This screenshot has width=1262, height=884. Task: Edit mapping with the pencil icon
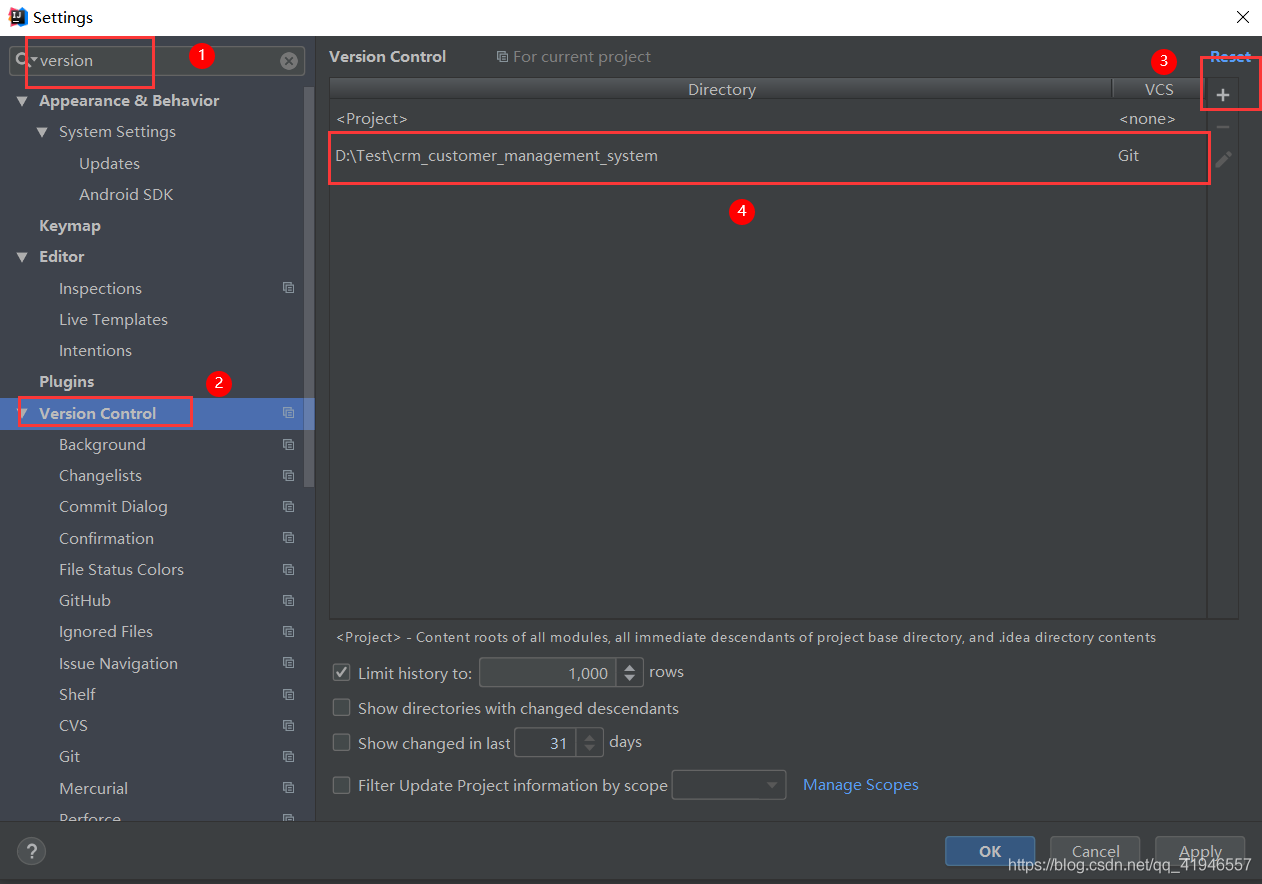1223,159
